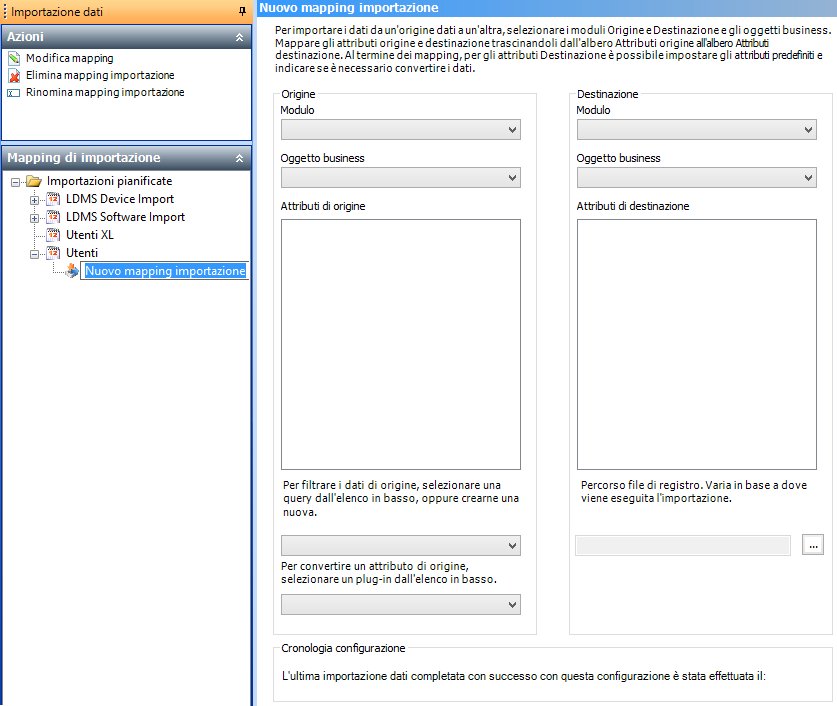Collapse the Azioni panel
The image size is (837, 706).
(240, 37)
